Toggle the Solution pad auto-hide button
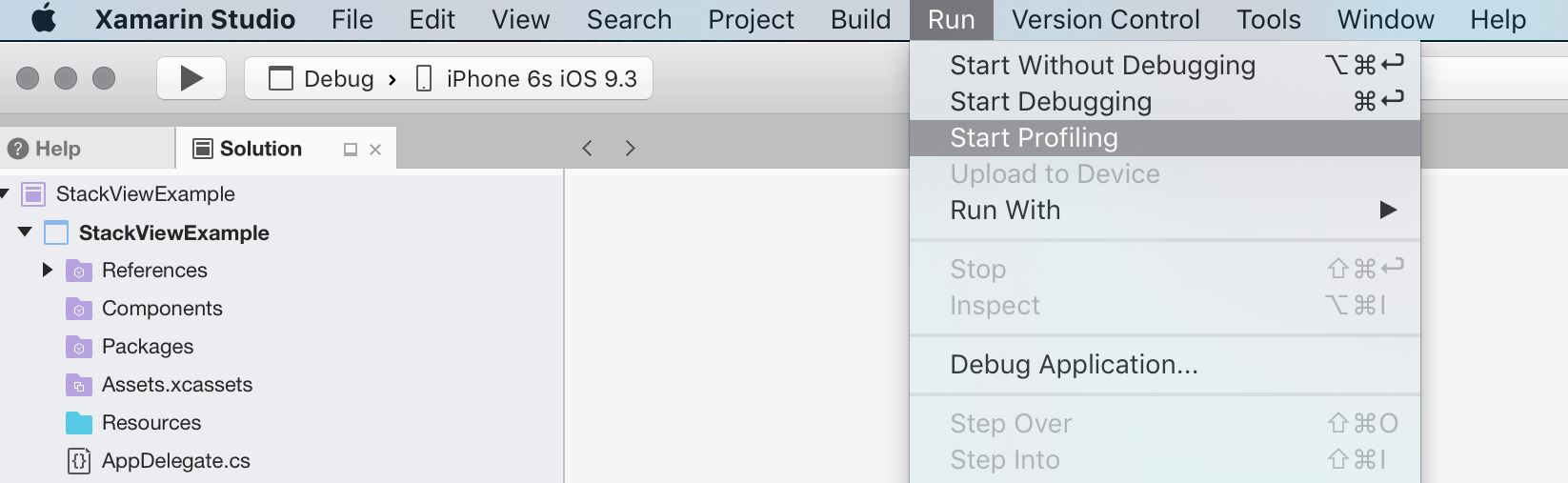 click(351, 150)
